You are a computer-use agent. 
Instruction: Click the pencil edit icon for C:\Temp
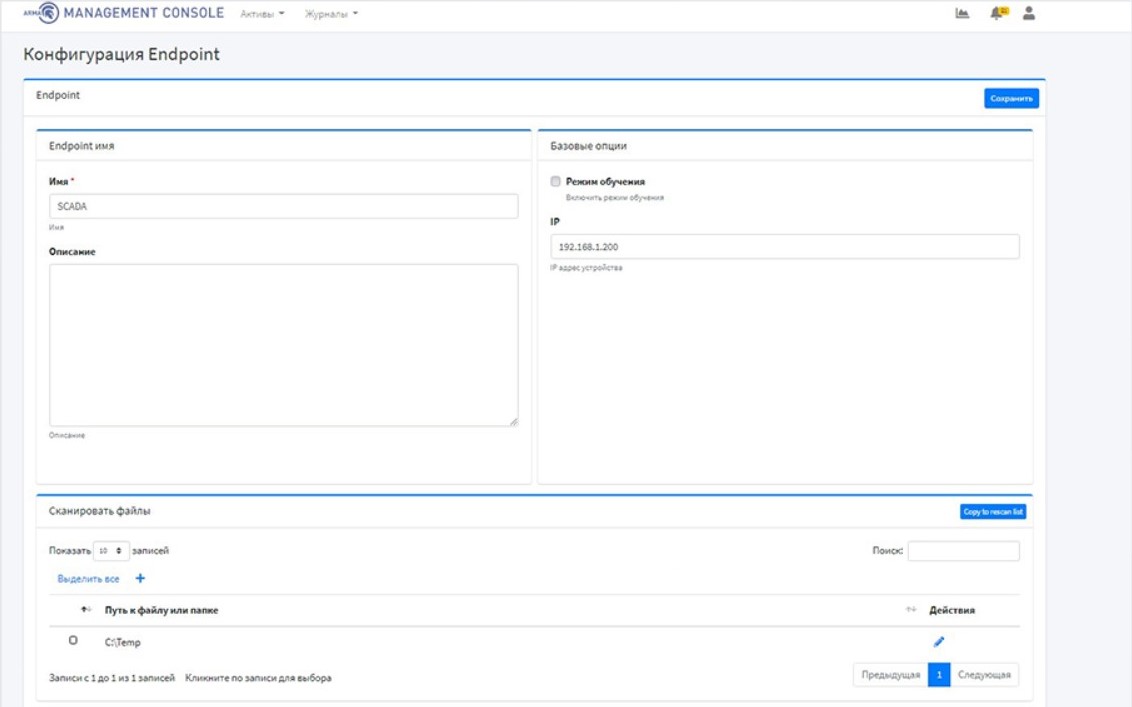click(x=938, y=642)
